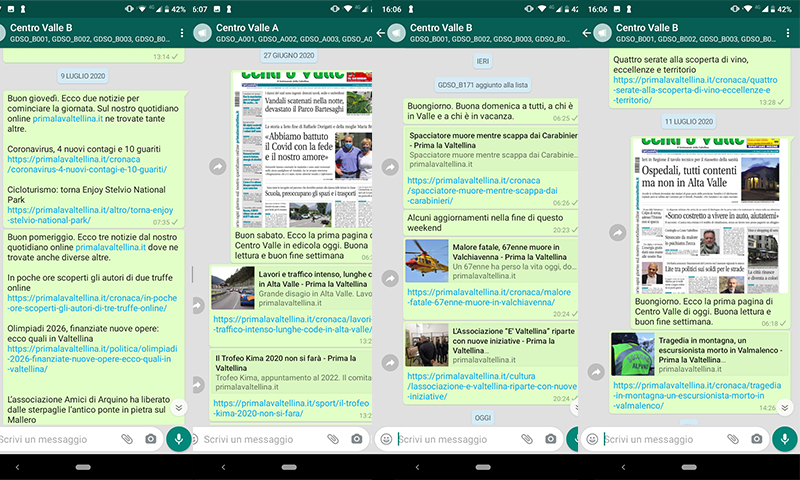Open the emoji picker in the IERI chat
Viewport: 800px width, 480px height.
[x=386, y=439]
